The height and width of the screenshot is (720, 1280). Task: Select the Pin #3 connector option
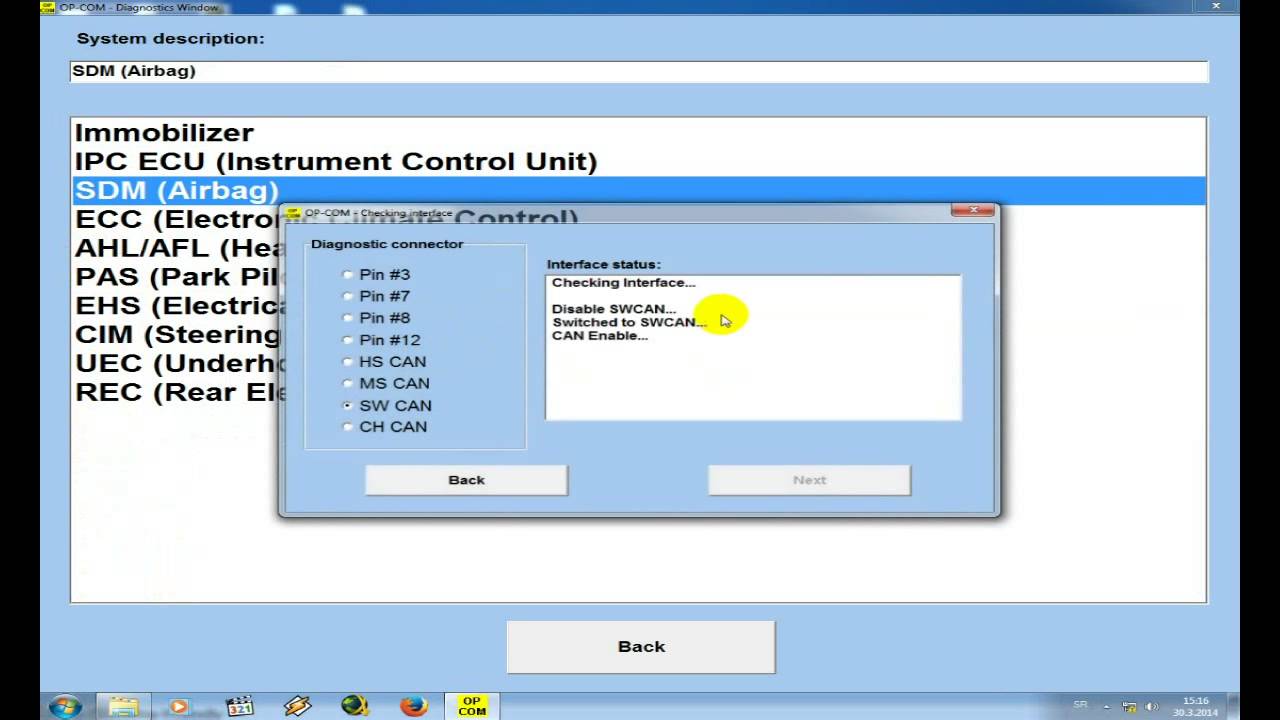click(x=376, y=274)
